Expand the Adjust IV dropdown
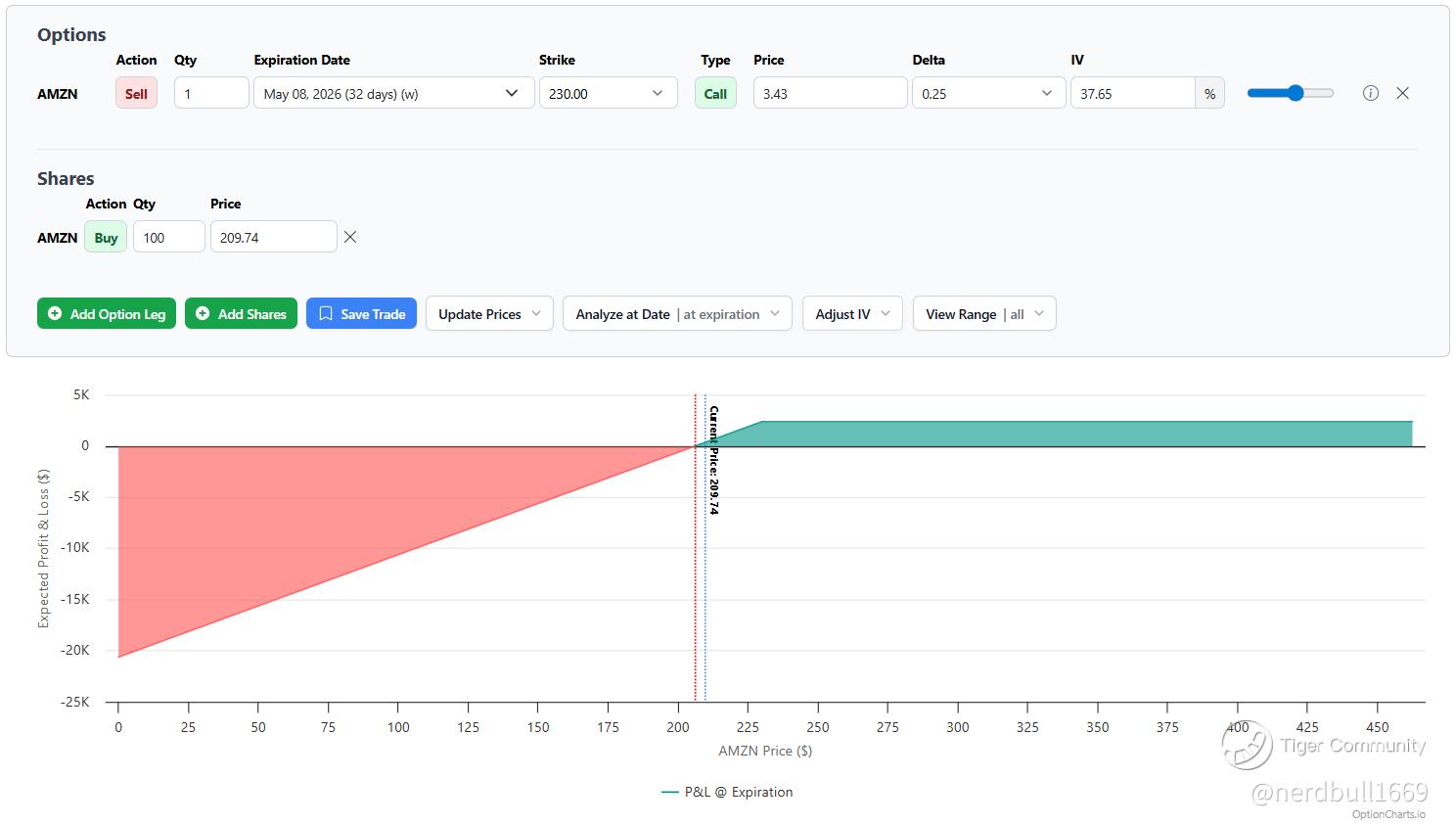1456x825 pixels. (x=852, y=313)
